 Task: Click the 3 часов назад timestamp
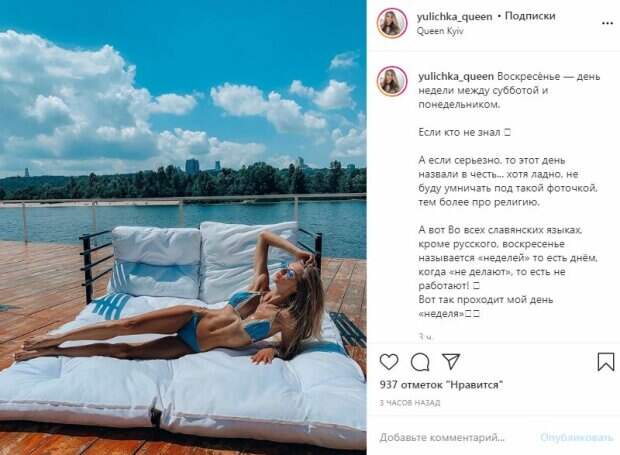tap(410, 403)
